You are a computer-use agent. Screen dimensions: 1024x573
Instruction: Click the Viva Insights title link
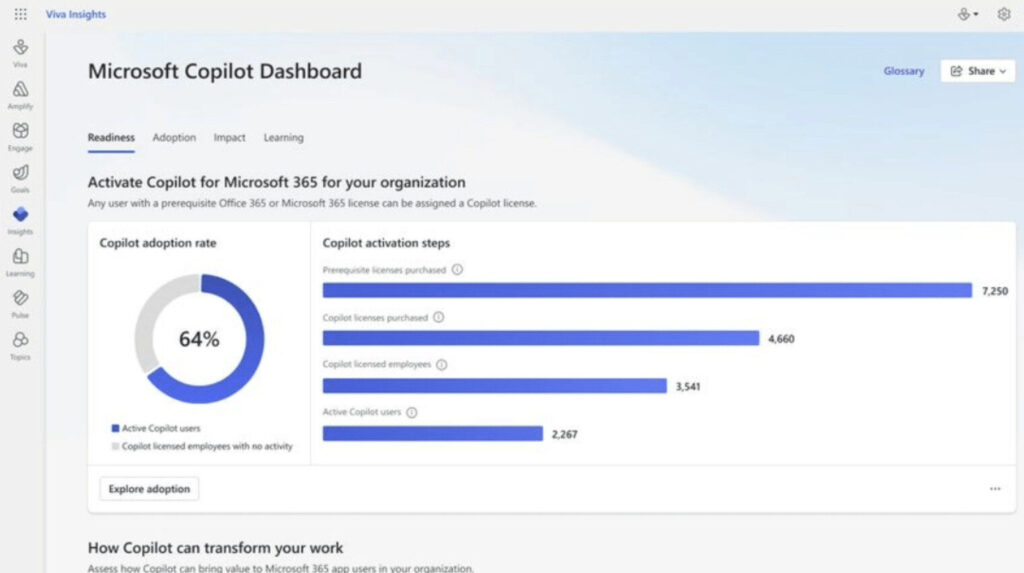(76, 14)
